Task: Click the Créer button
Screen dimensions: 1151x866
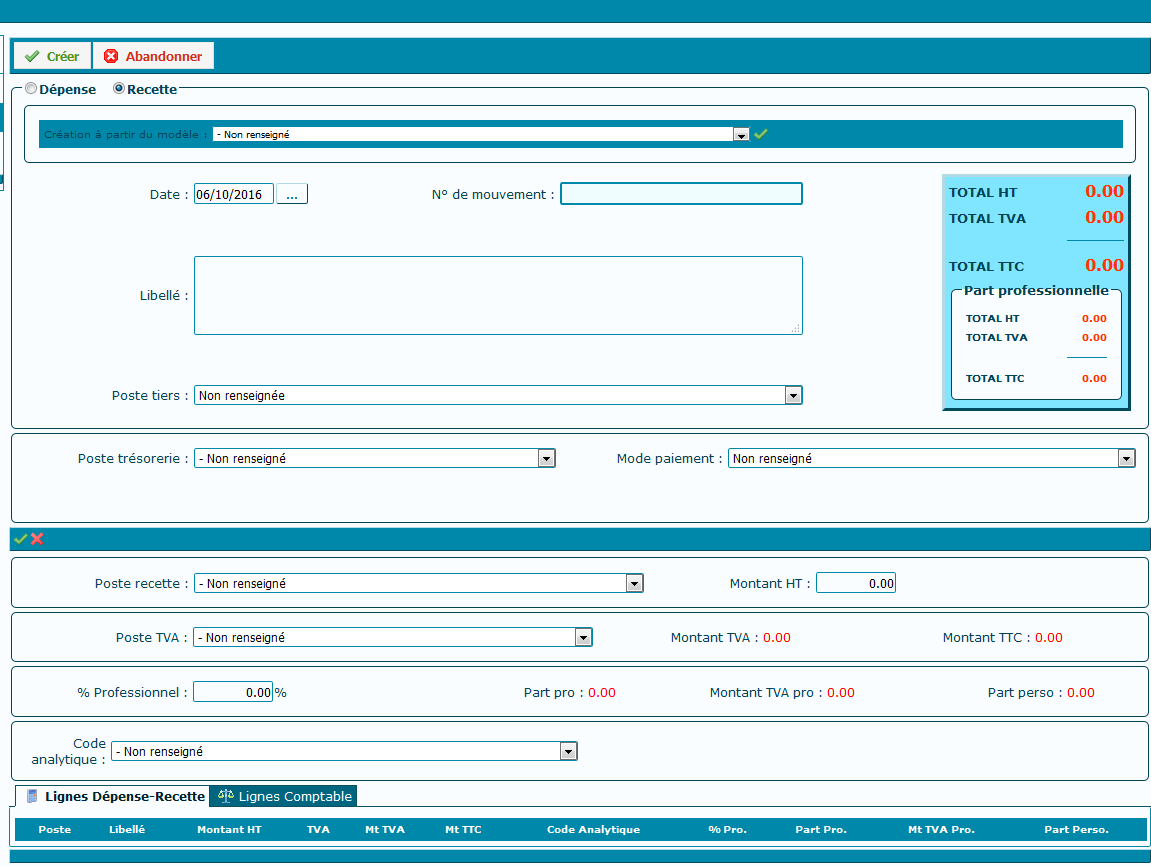Action: [x=52, y=56]
